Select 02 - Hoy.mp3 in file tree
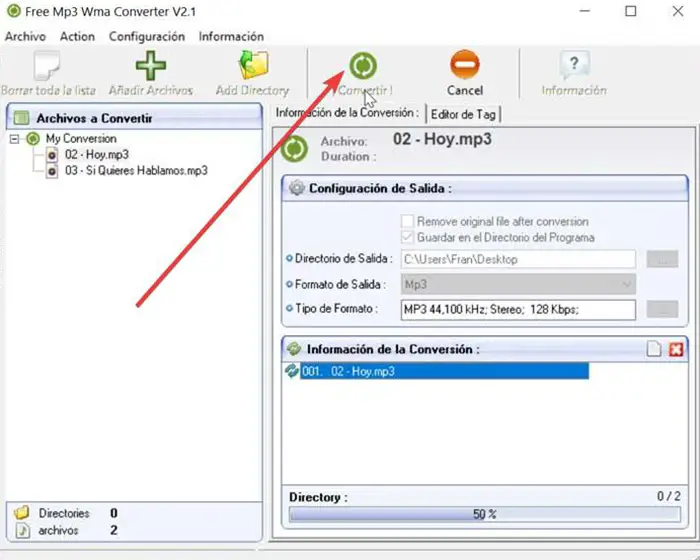Screen dimensions: 700x560 coord(97,155)
